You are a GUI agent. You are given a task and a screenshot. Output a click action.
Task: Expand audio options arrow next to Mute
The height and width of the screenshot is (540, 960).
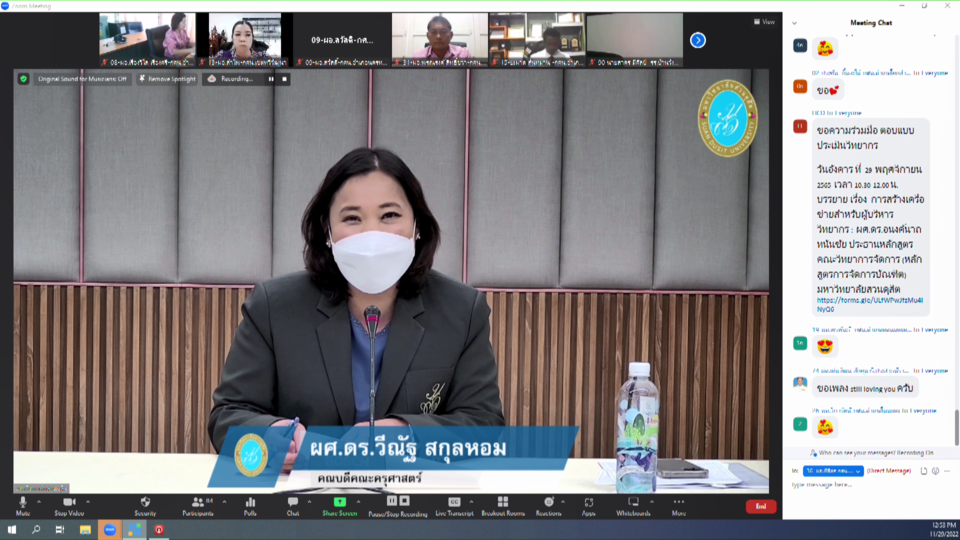pos(39,501)
